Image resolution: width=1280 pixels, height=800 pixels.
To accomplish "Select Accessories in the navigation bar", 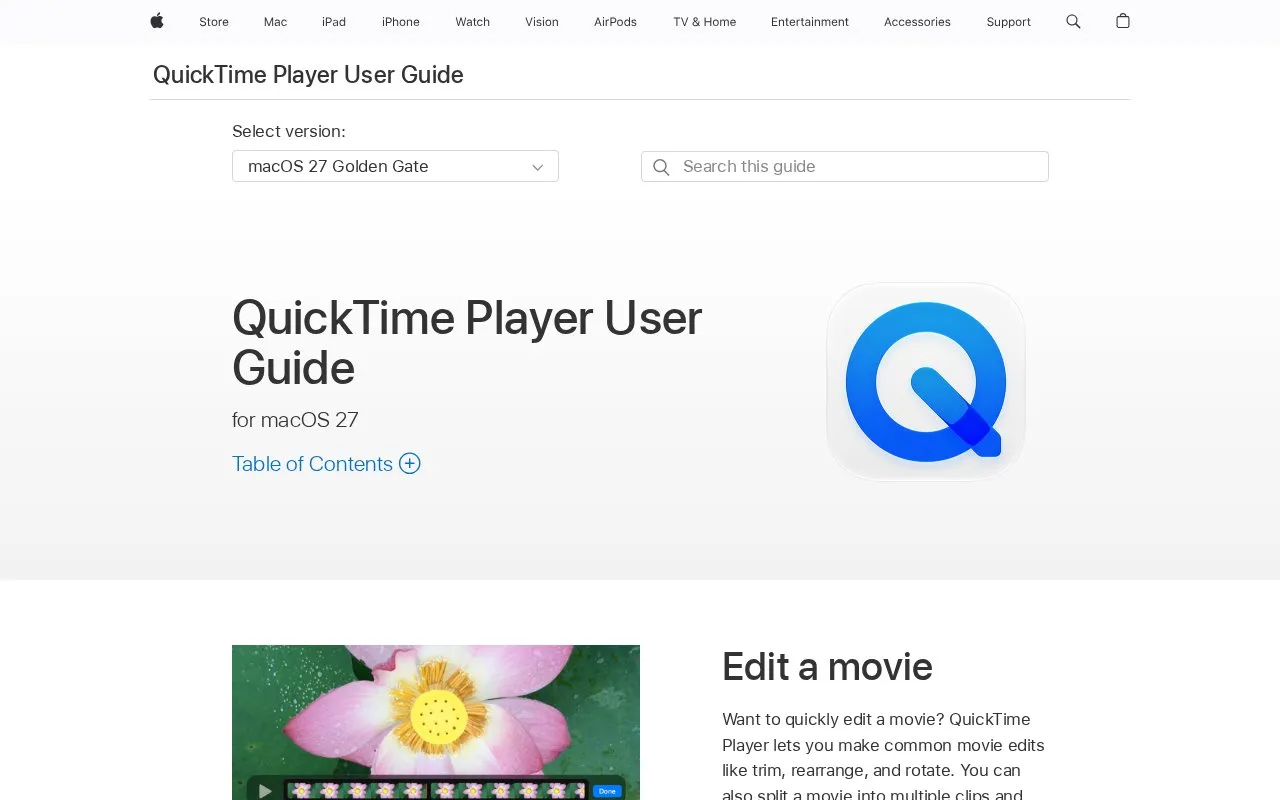I will coord(917,22).
